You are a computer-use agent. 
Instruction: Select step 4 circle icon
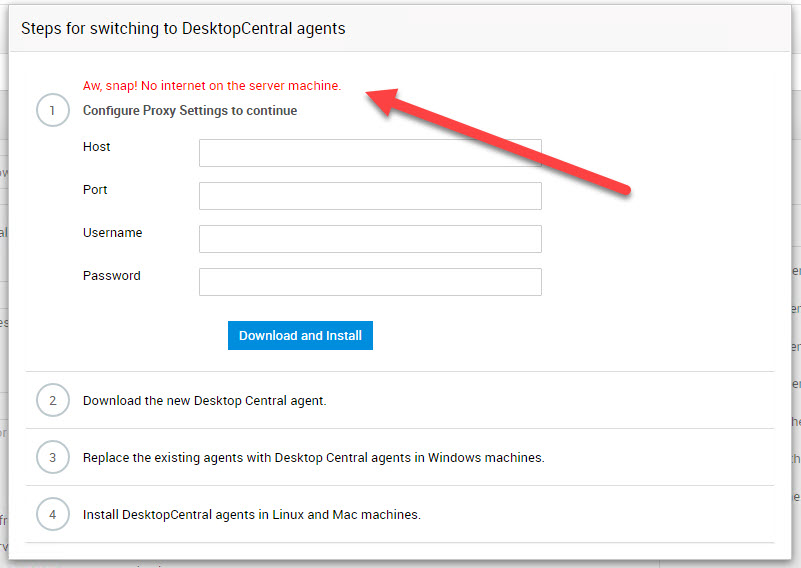coord(53,514)
